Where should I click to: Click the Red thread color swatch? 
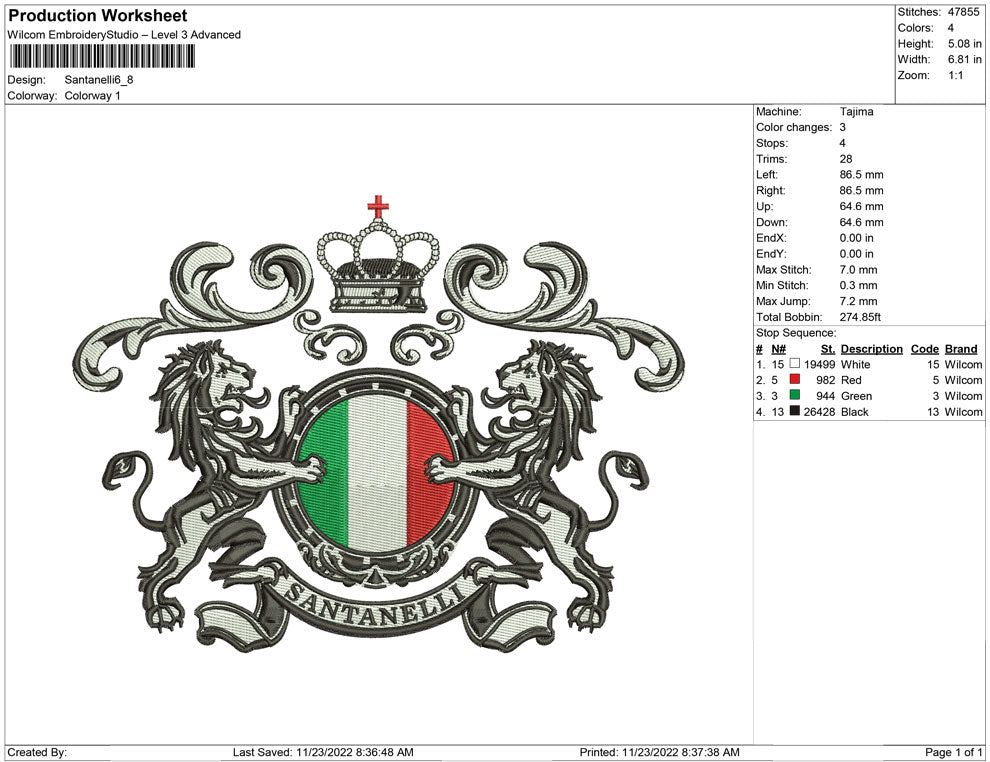click(795, 379)
